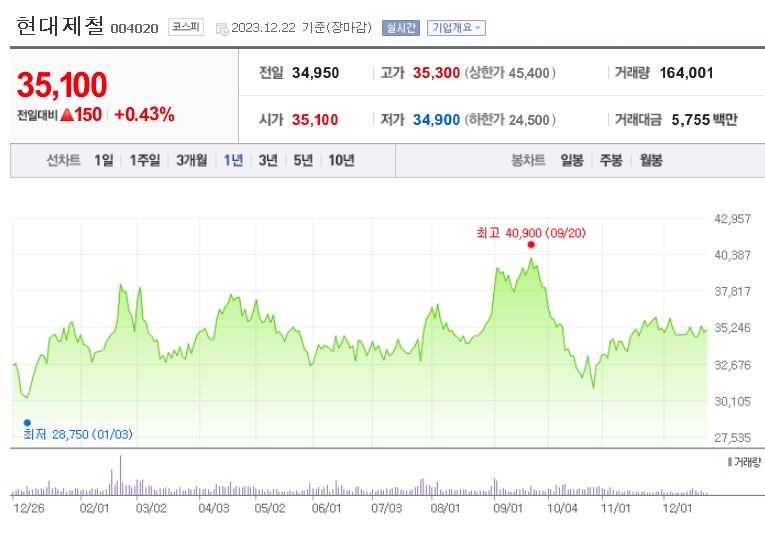Click the y-axis value 27,535
This screenshot has height=533, width=765.
pos(732,438)
